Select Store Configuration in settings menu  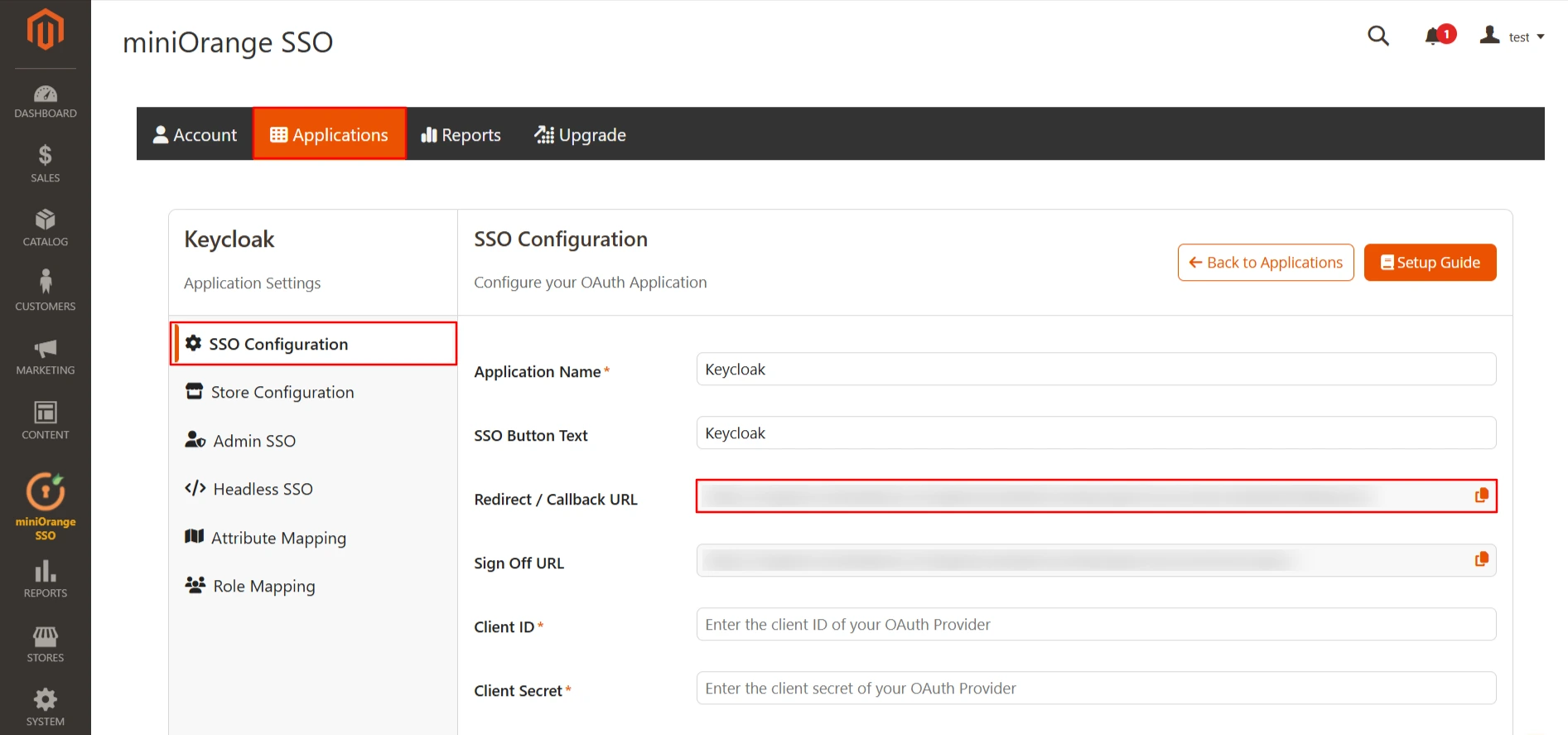(313, 392)
